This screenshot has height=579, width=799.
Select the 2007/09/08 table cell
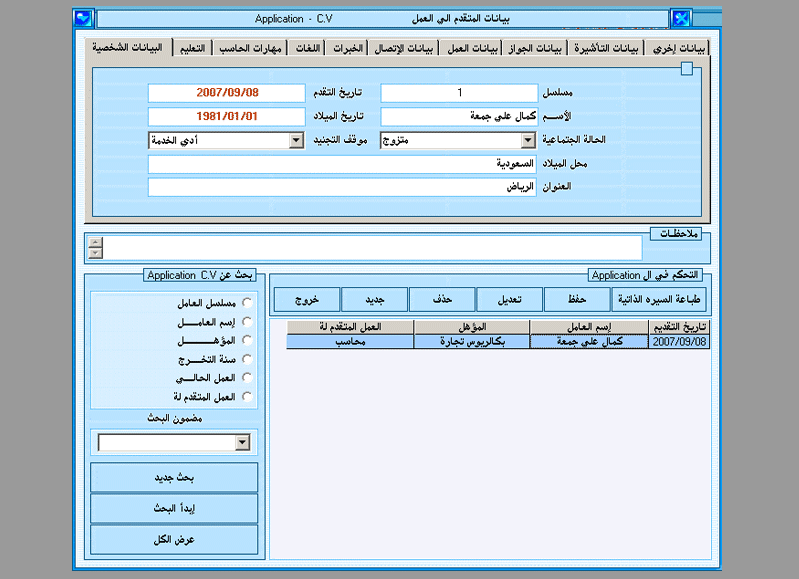click(x=679, y=342)
